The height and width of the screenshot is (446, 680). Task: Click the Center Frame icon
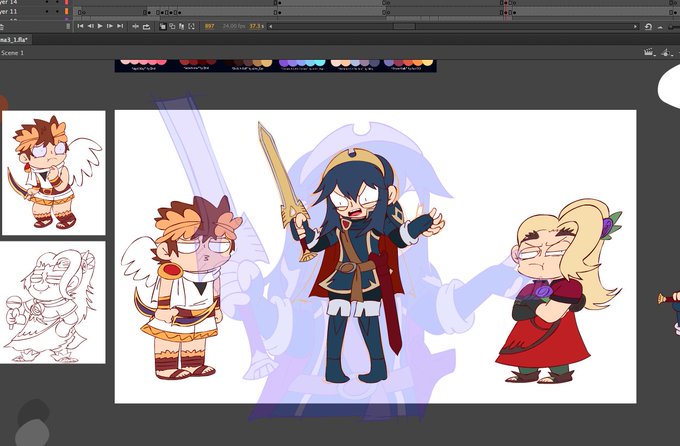(135, 26)
